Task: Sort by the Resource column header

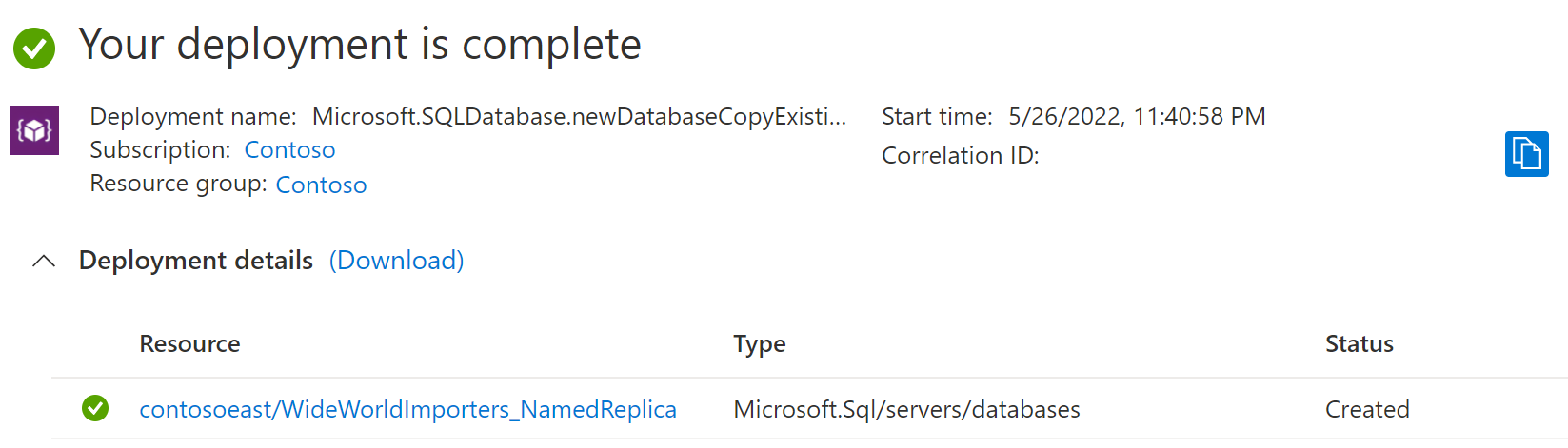Action: (x=189, y=344)
